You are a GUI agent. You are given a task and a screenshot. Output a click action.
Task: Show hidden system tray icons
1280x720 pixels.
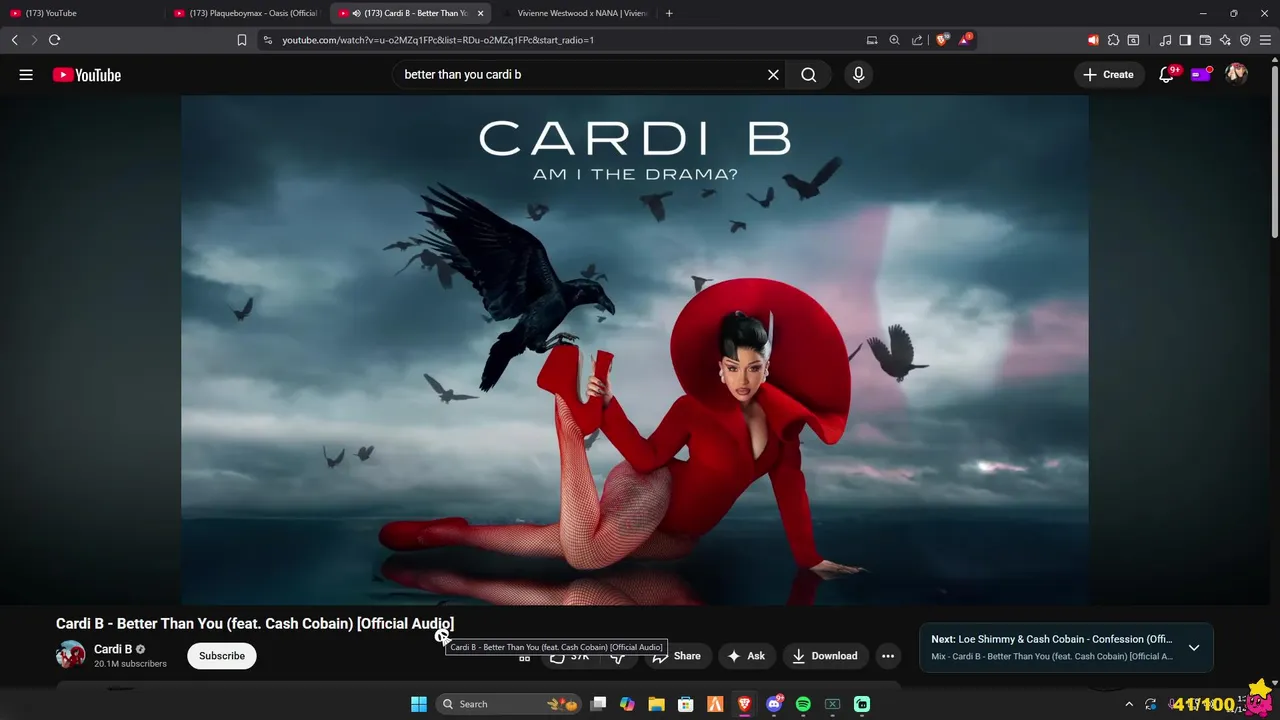click(1129, 704)
